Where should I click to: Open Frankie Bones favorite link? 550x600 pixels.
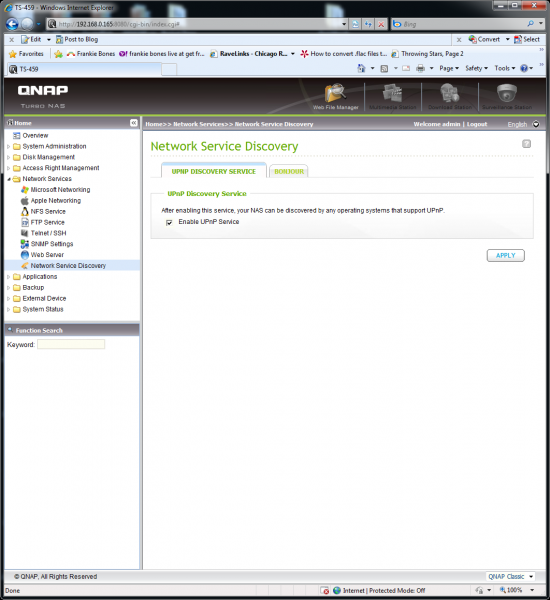point(91,54)
